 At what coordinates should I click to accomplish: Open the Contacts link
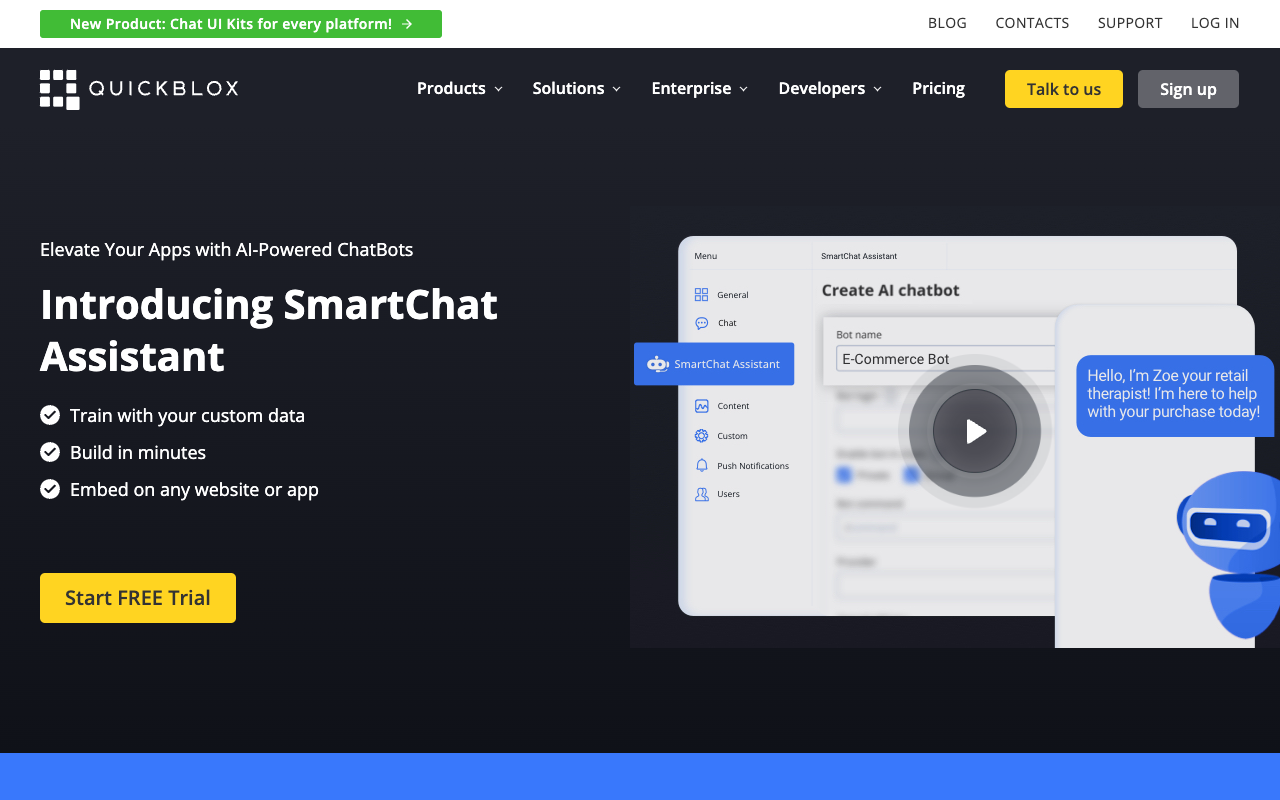click(x=1032, y=23)
